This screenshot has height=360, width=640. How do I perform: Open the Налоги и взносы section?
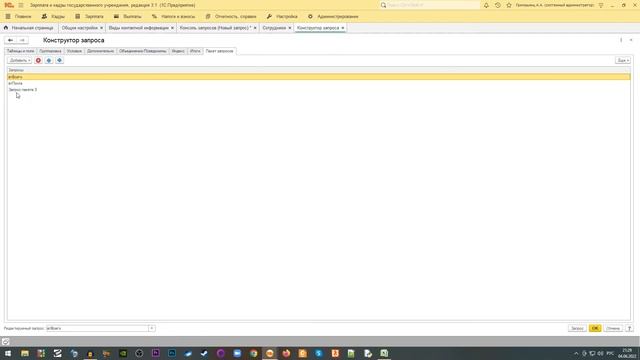coord(173,16)
